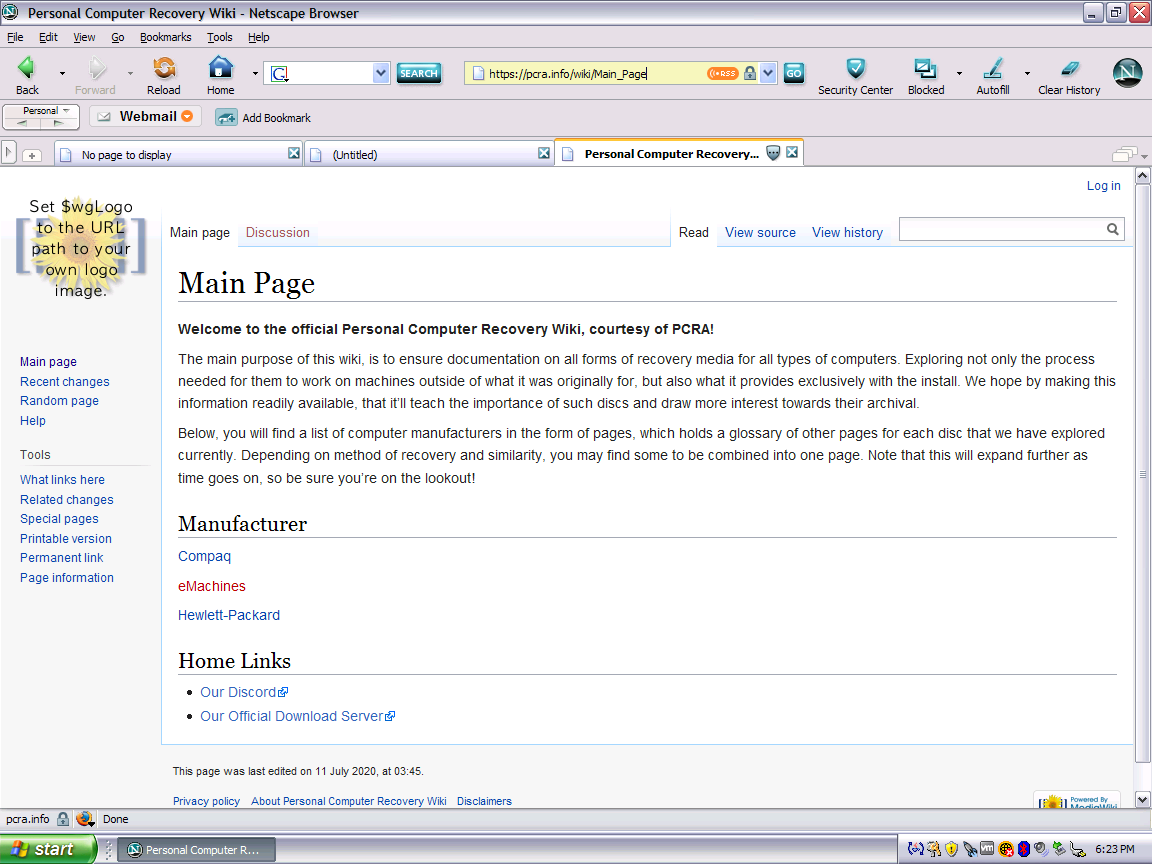The image size is (1152, 864).
Task: Close the Personal Computer Recovery tab
Action: coord(792,152)
